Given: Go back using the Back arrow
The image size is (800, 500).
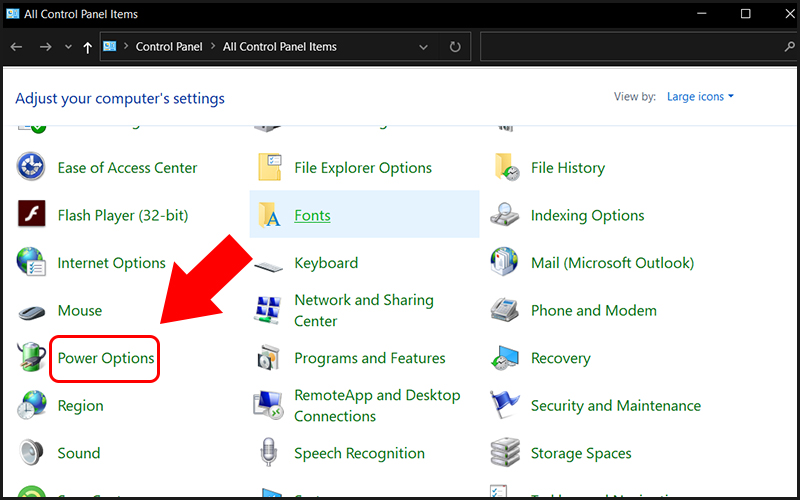Looking at the screenshot, I should (16, 47).
